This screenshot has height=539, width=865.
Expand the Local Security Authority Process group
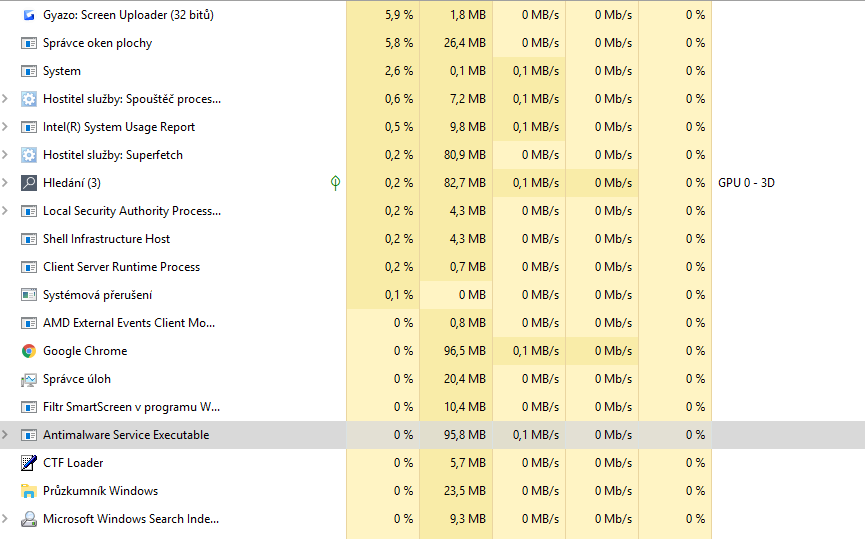pos(5,211)
